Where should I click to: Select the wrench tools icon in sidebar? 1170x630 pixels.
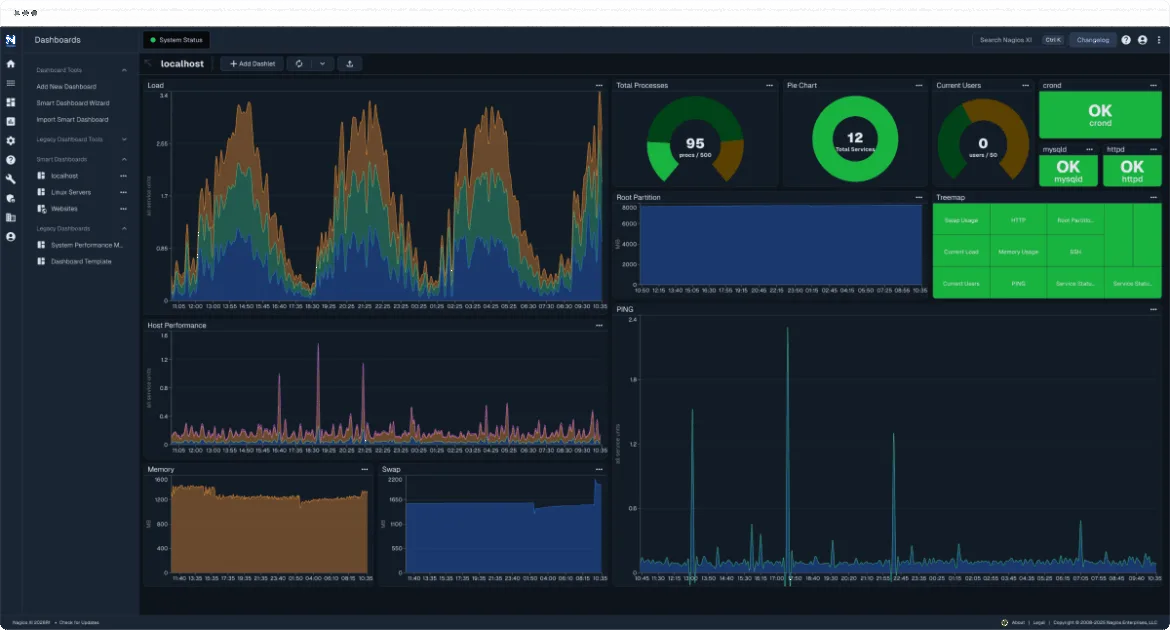[x=10, y=176]
